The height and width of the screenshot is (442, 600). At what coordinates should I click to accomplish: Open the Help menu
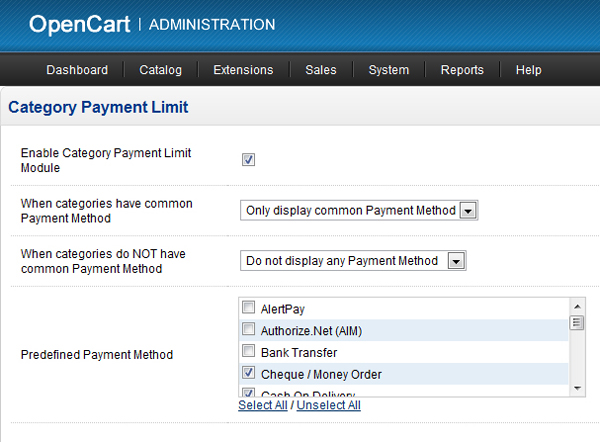pos(528,70)
